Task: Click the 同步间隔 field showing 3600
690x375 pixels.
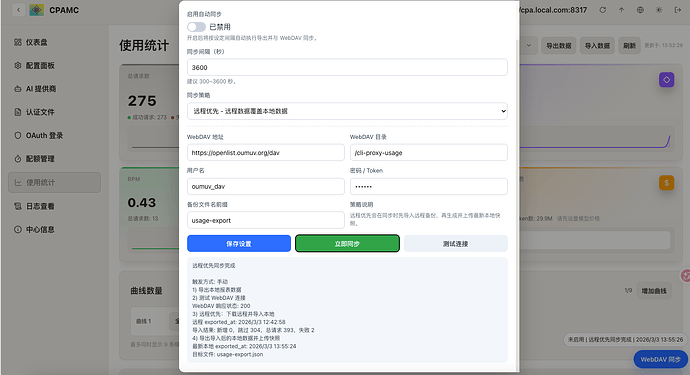Action: [347, 67]
